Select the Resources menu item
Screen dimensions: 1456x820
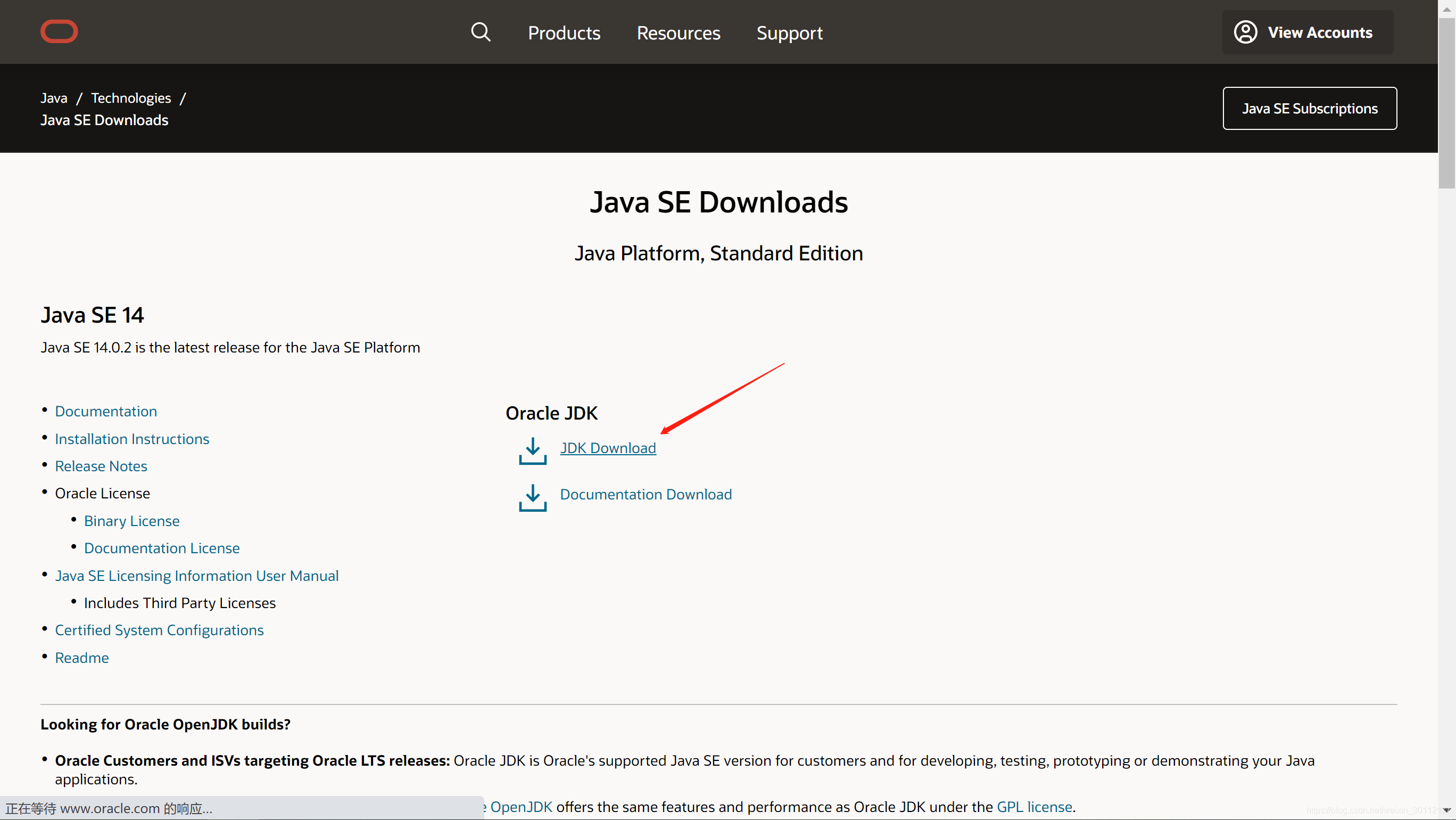(678, 32)
